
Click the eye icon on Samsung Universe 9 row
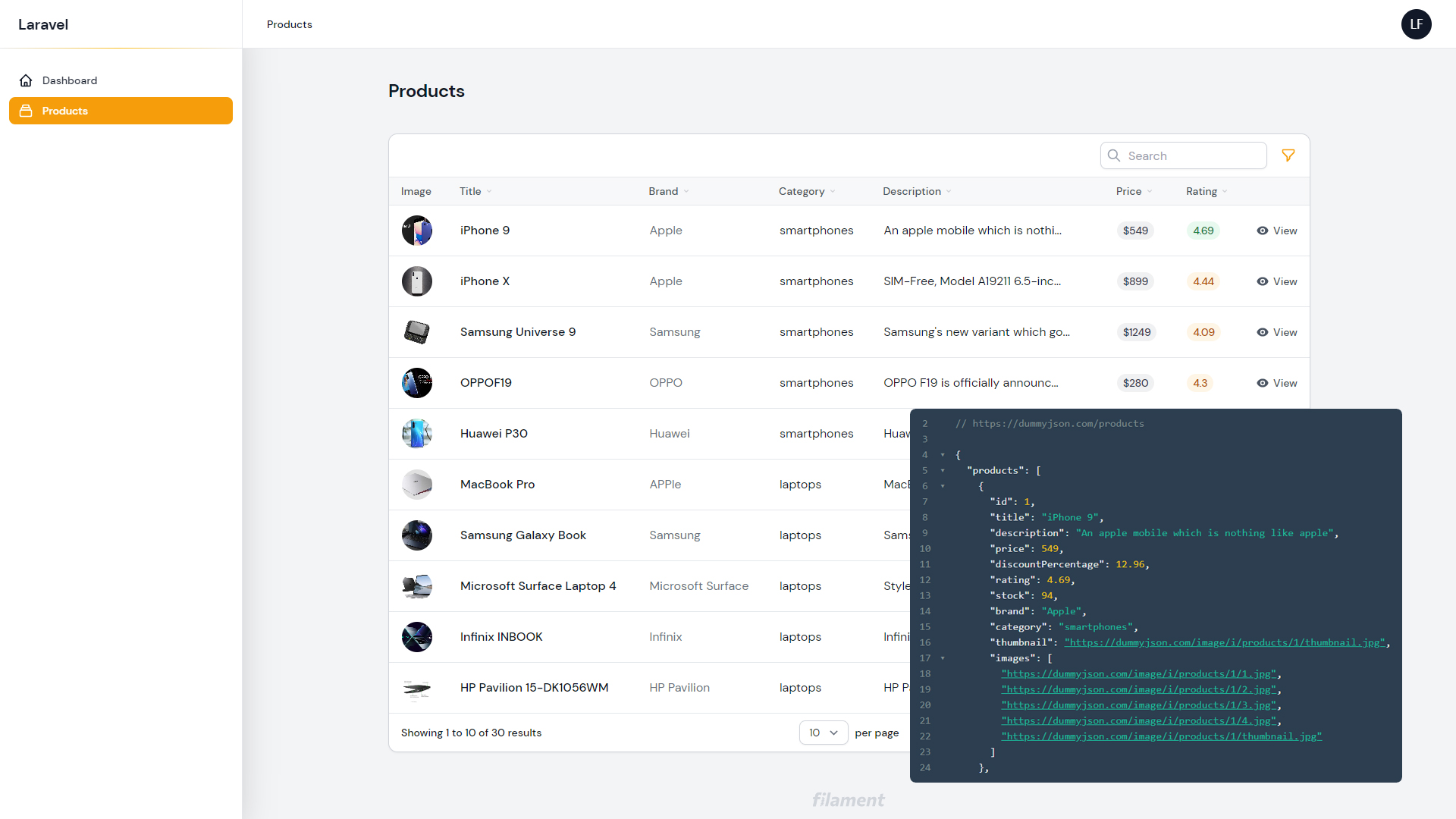[x=1261, y=332]
